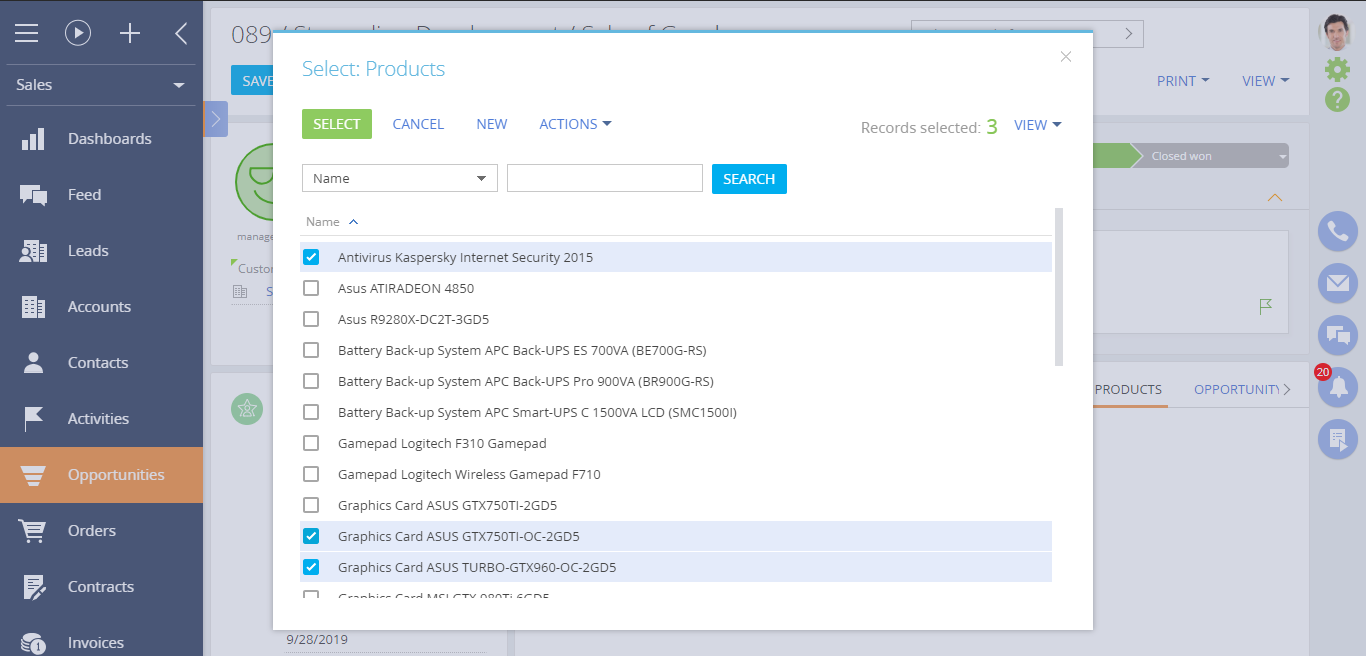1366x656 pixels.
Task: Uncheck Antivirus Kaspersky Internet Security 2015
Action: click(311, 257)
